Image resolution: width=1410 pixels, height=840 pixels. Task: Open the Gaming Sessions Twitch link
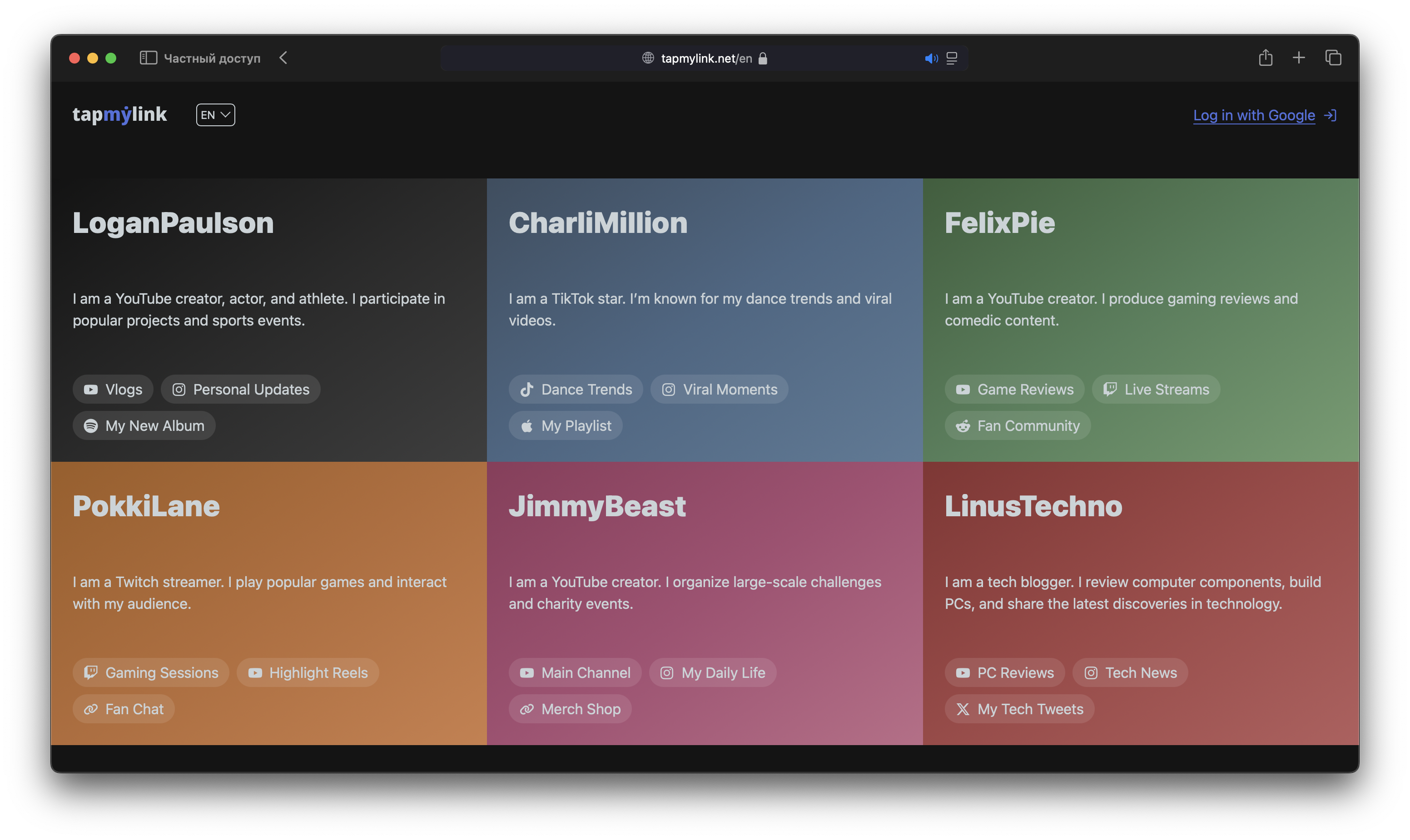tap(151, 672)
